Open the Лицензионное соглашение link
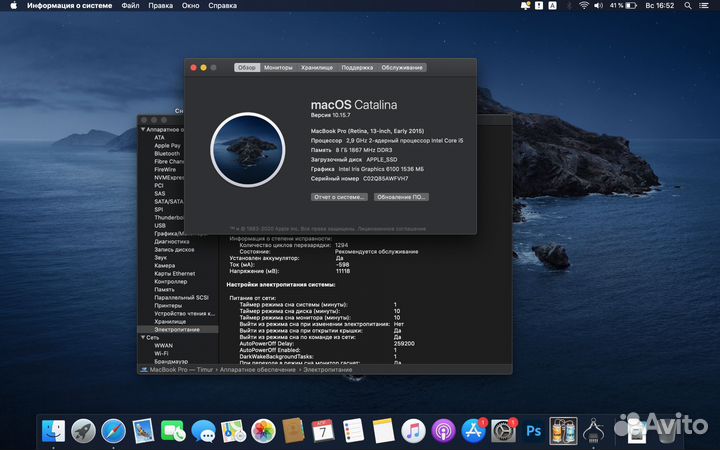The height and width of the screenshot is (450, 720). pyautogui.click(x=392, y=229)
